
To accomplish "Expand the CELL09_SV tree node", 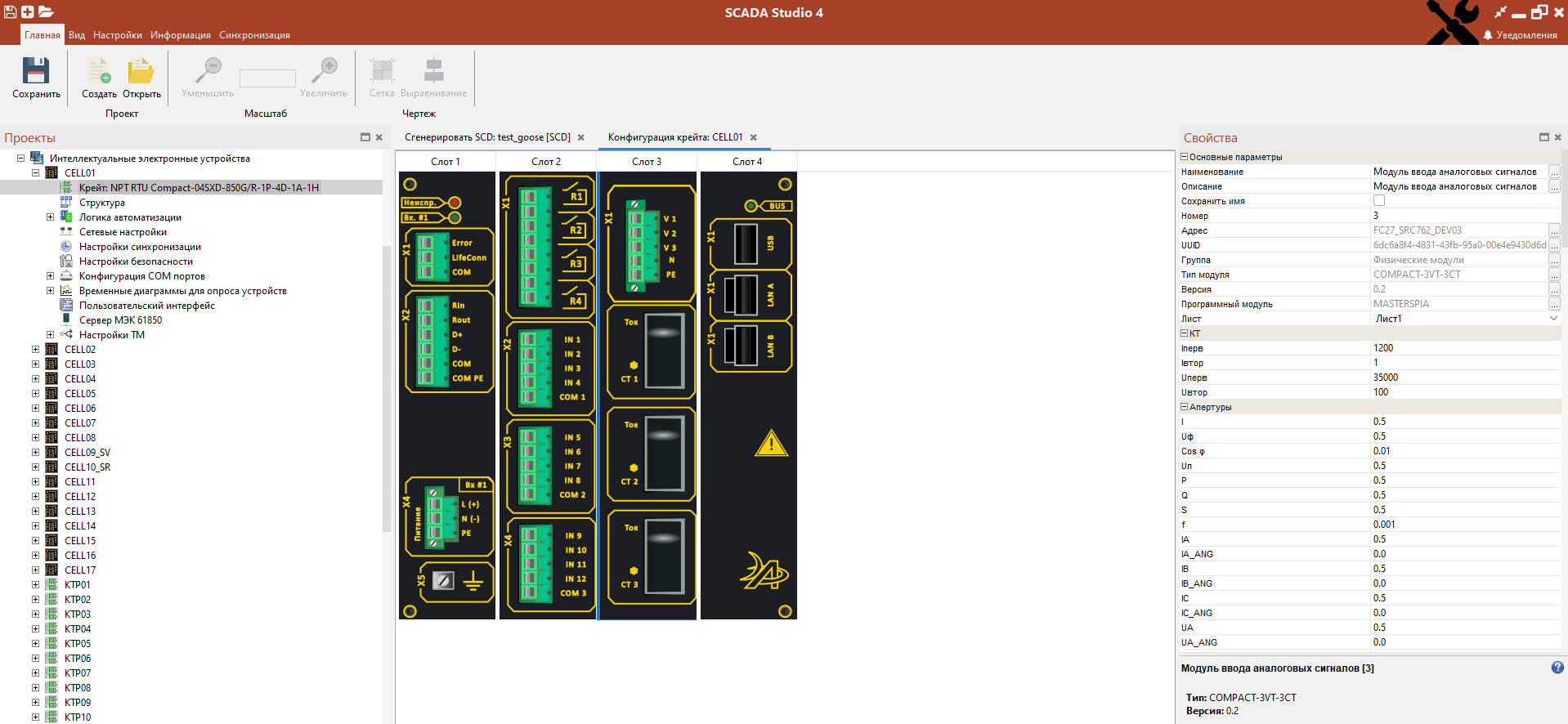I will tap(35, 452).
